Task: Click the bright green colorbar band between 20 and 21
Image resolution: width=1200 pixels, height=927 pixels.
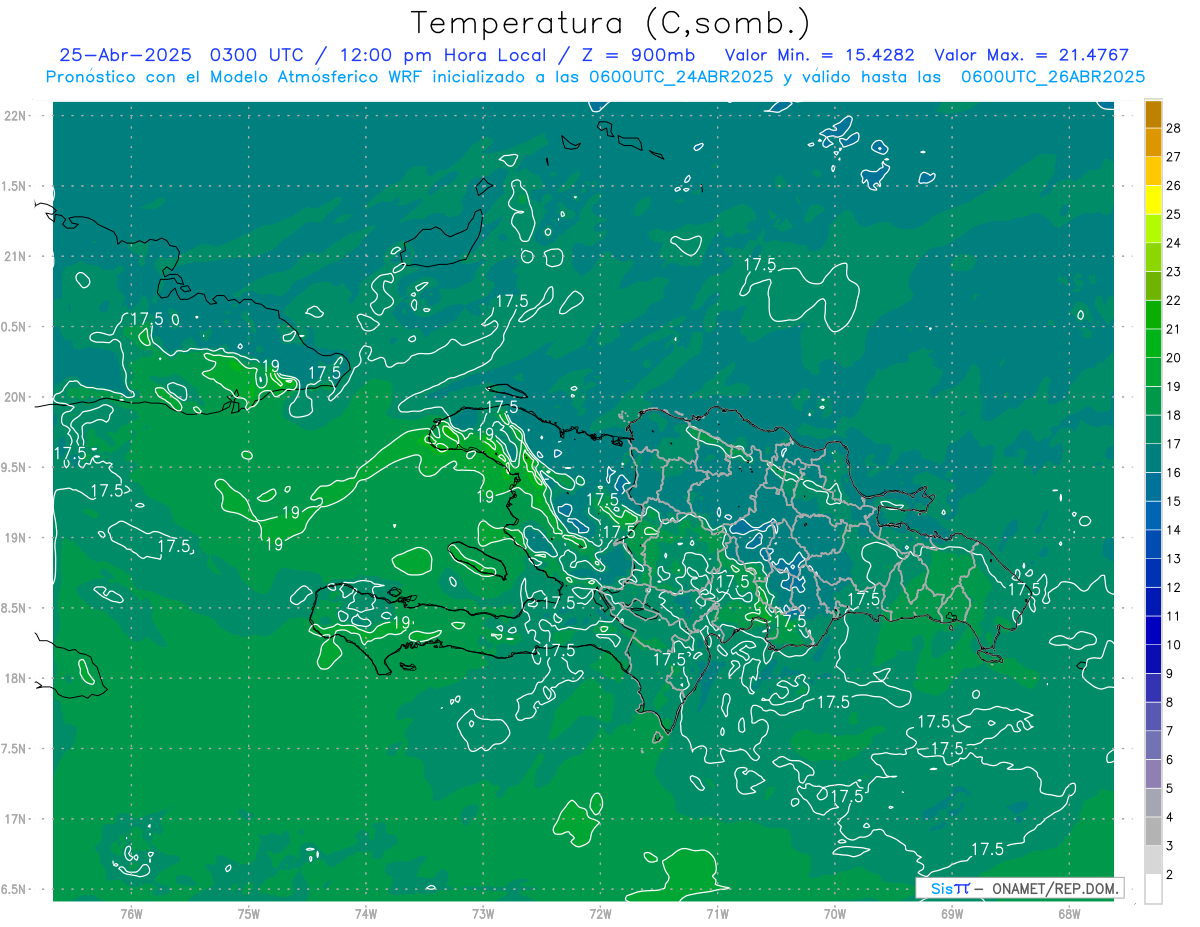Action: pyautogui.click(x=1153, y=344)
